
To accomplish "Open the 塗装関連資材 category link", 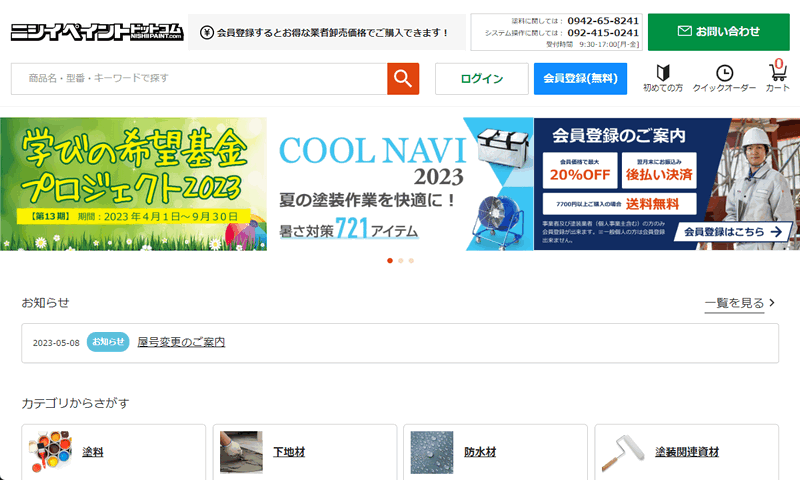I will [x=687, y=452].
